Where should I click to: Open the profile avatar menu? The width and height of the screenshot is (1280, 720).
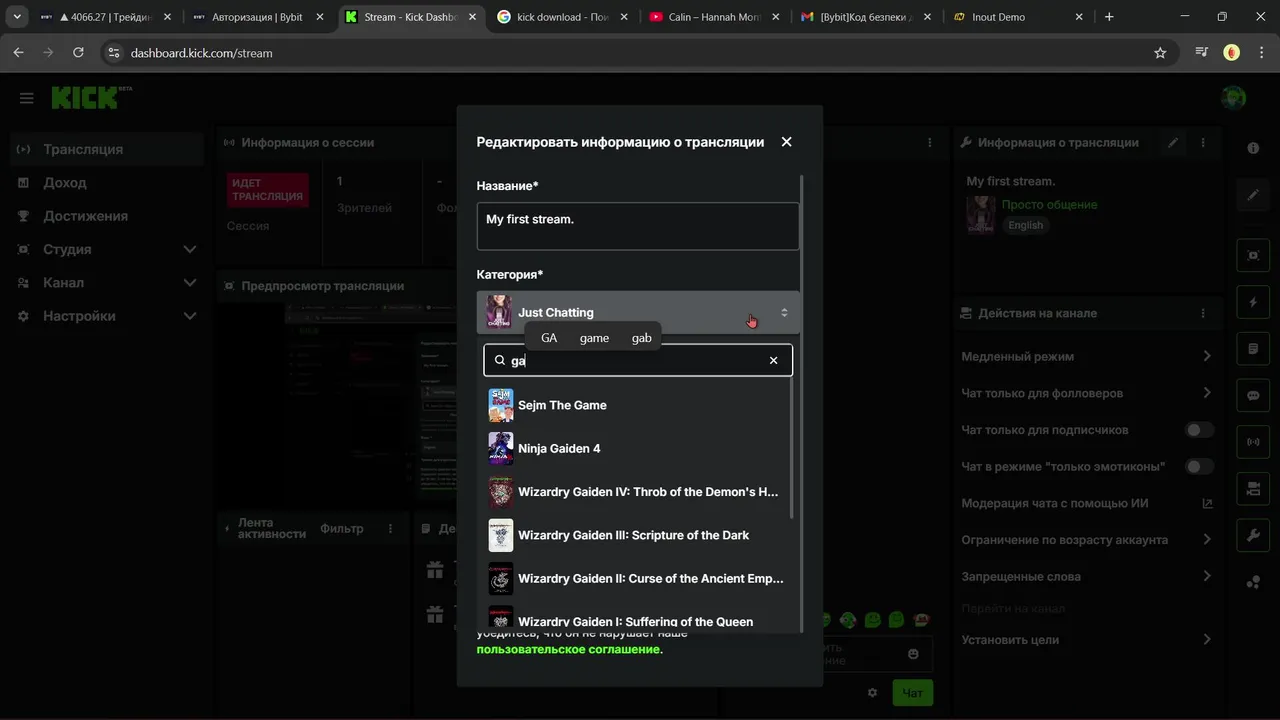[1234, 98]
